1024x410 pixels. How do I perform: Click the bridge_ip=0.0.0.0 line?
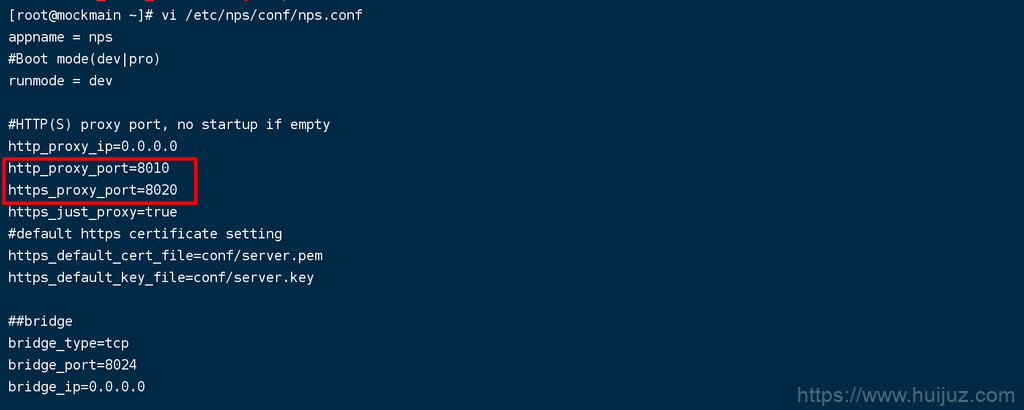76,387
